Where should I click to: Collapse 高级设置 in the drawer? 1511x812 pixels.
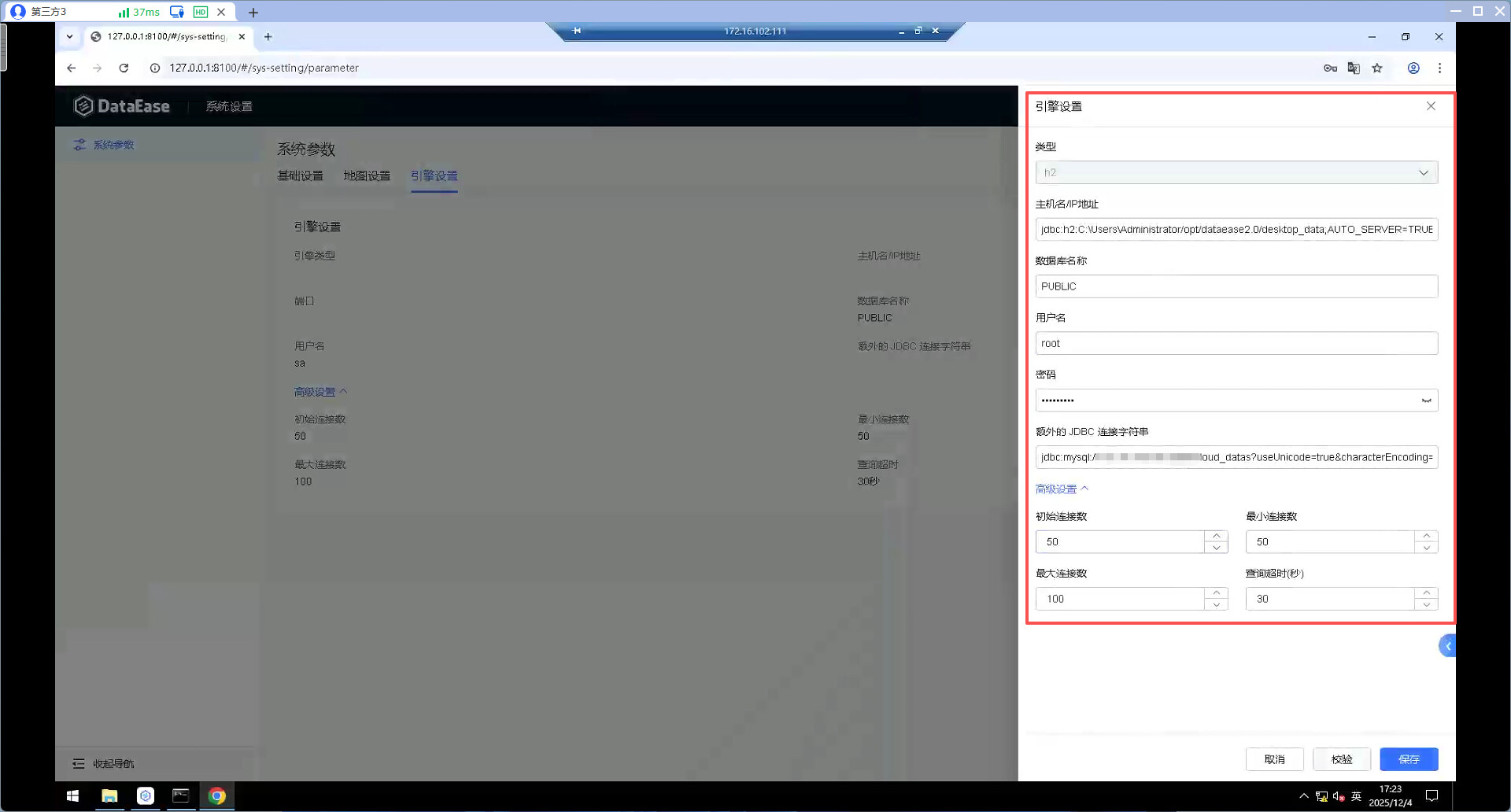tap(1062, 489)
